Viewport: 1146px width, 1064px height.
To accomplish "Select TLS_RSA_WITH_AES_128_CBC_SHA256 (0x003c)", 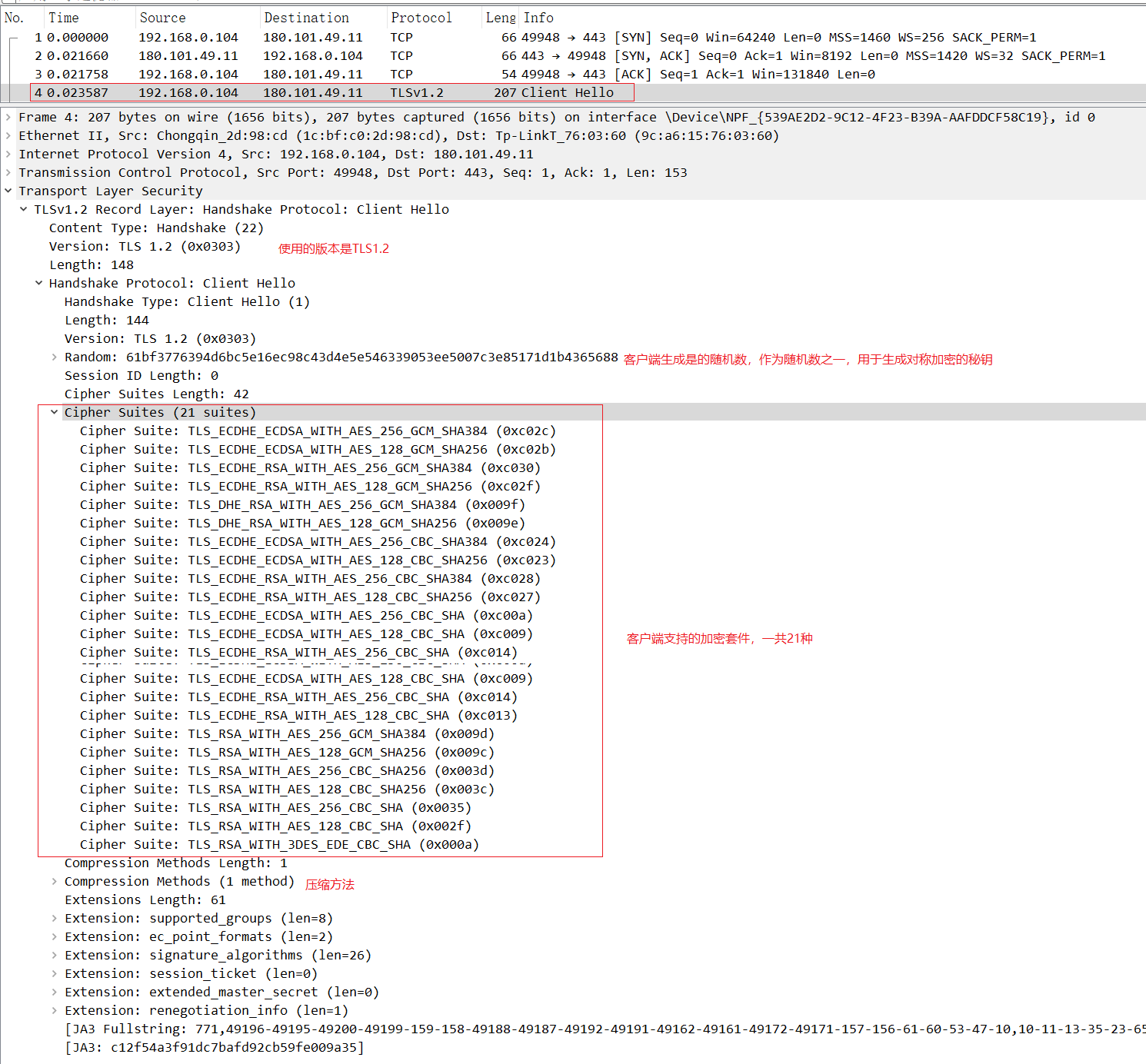I will tap(287, 790).
